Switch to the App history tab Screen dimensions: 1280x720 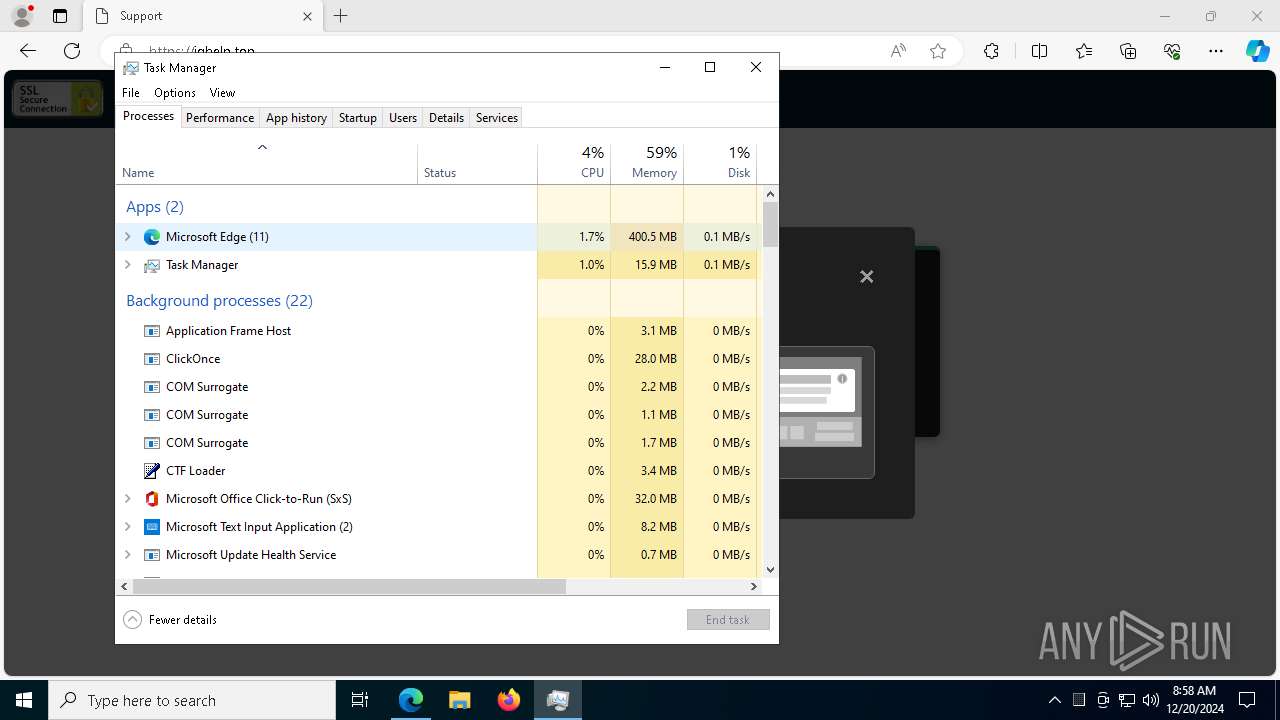tap(296, 118)
